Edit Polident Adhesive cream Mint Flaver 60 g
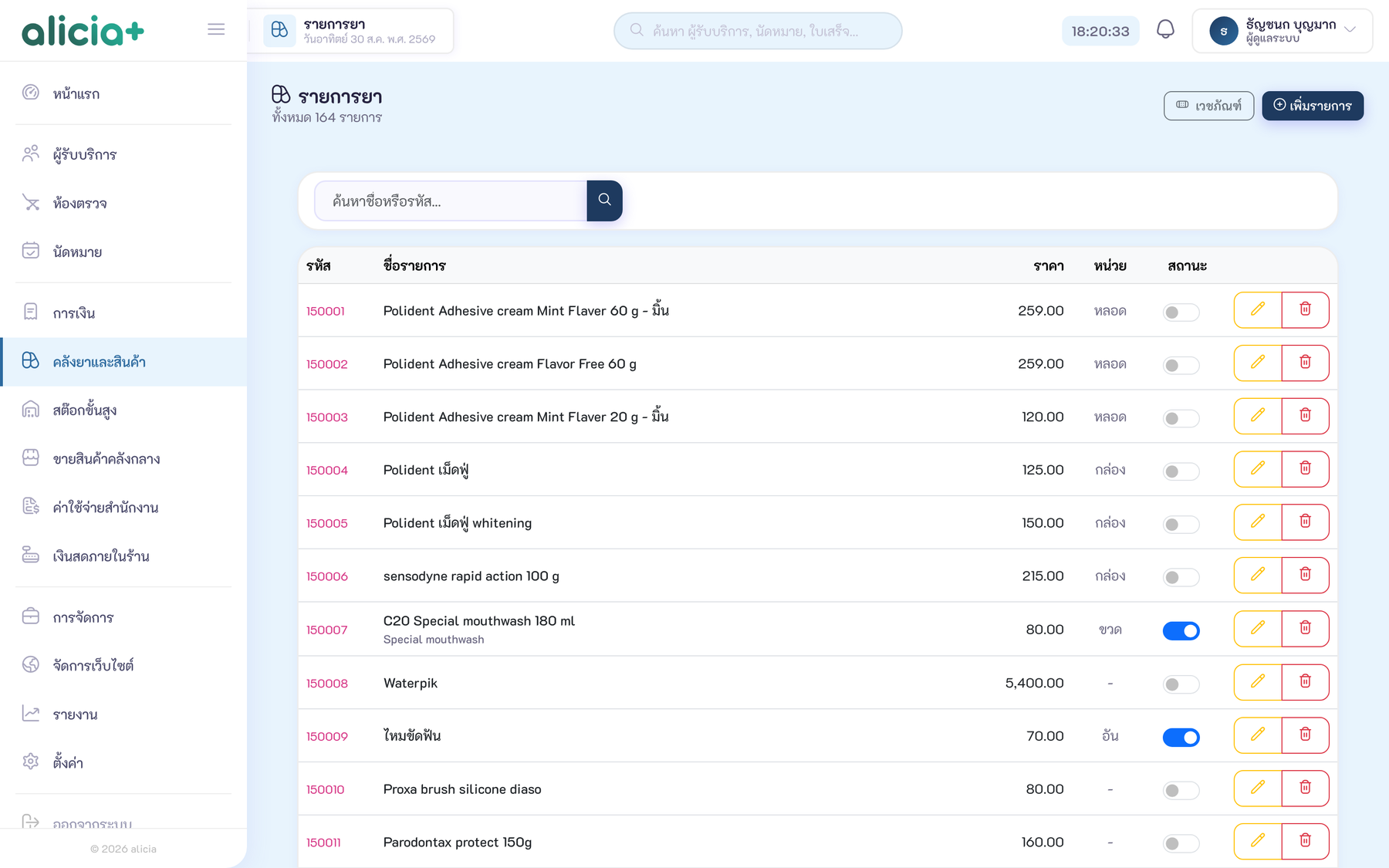This screenshot has height=868, width=1389. tap(1258, 310)
